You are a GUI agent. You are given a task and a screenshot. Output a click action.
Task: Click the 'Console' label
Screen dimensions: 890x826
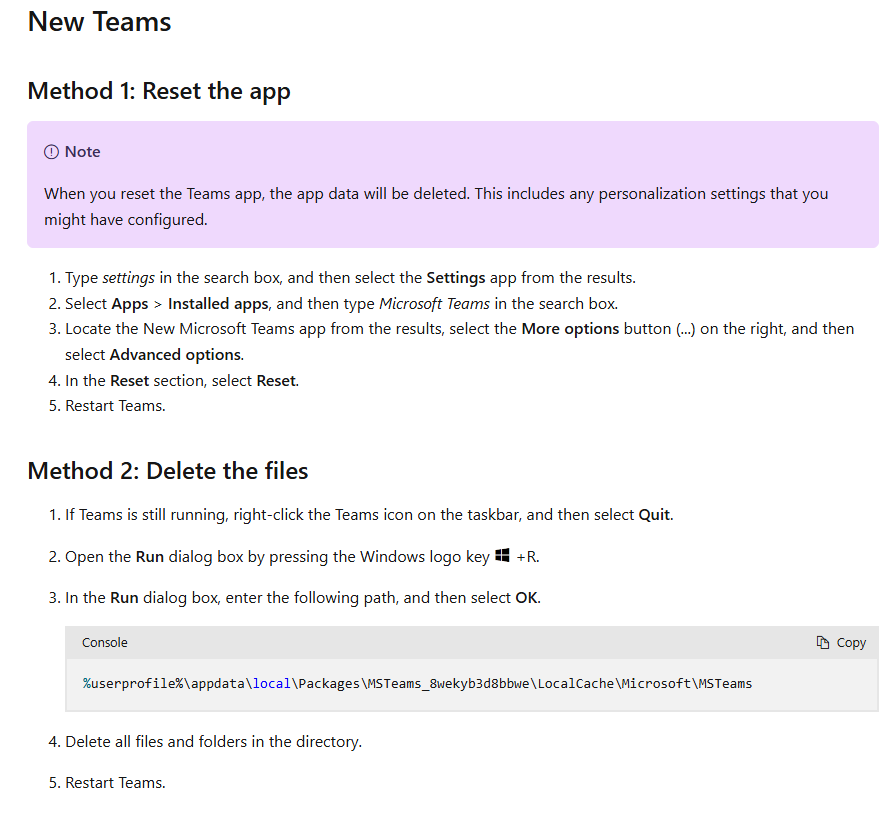104,643
